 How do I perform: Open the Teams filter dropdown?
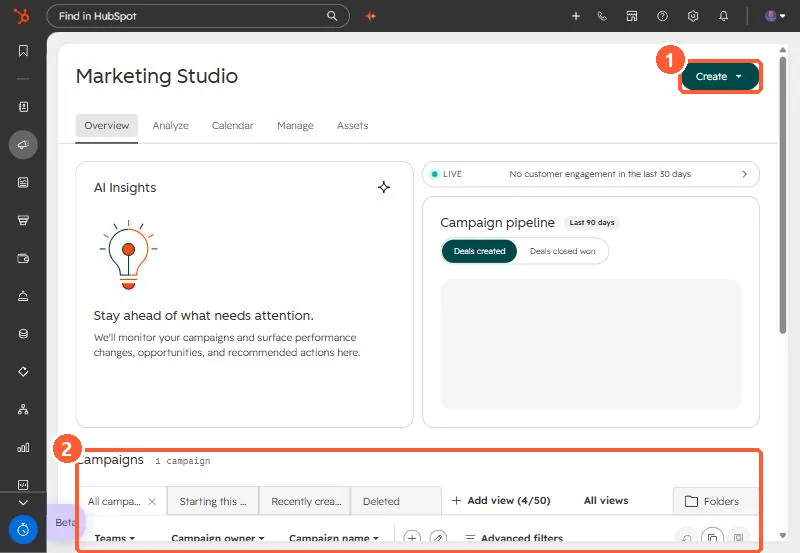(x=114, y=538)
